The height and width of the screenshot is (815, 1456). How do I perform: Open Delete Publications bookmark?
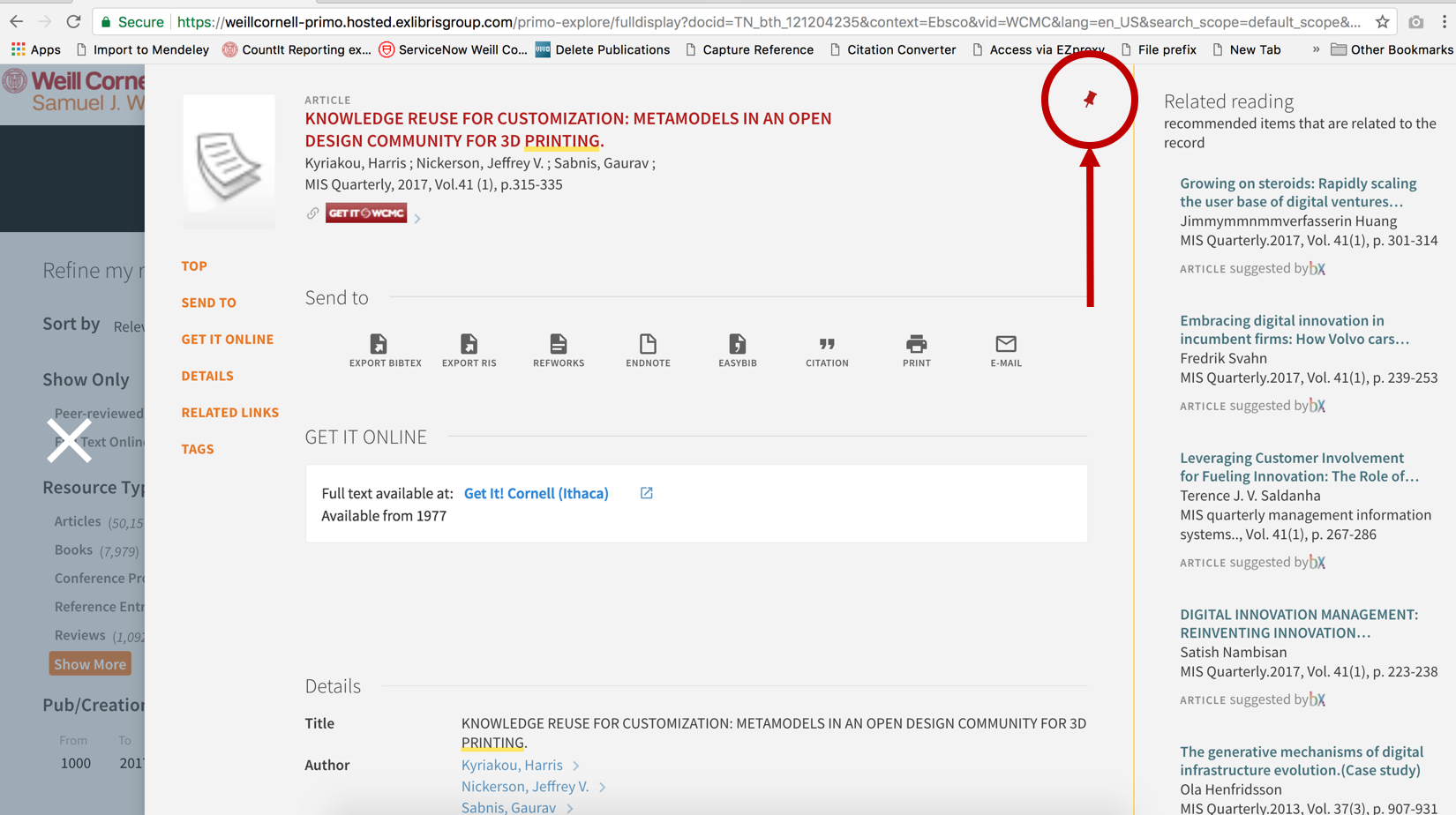[x=603, y=49]
